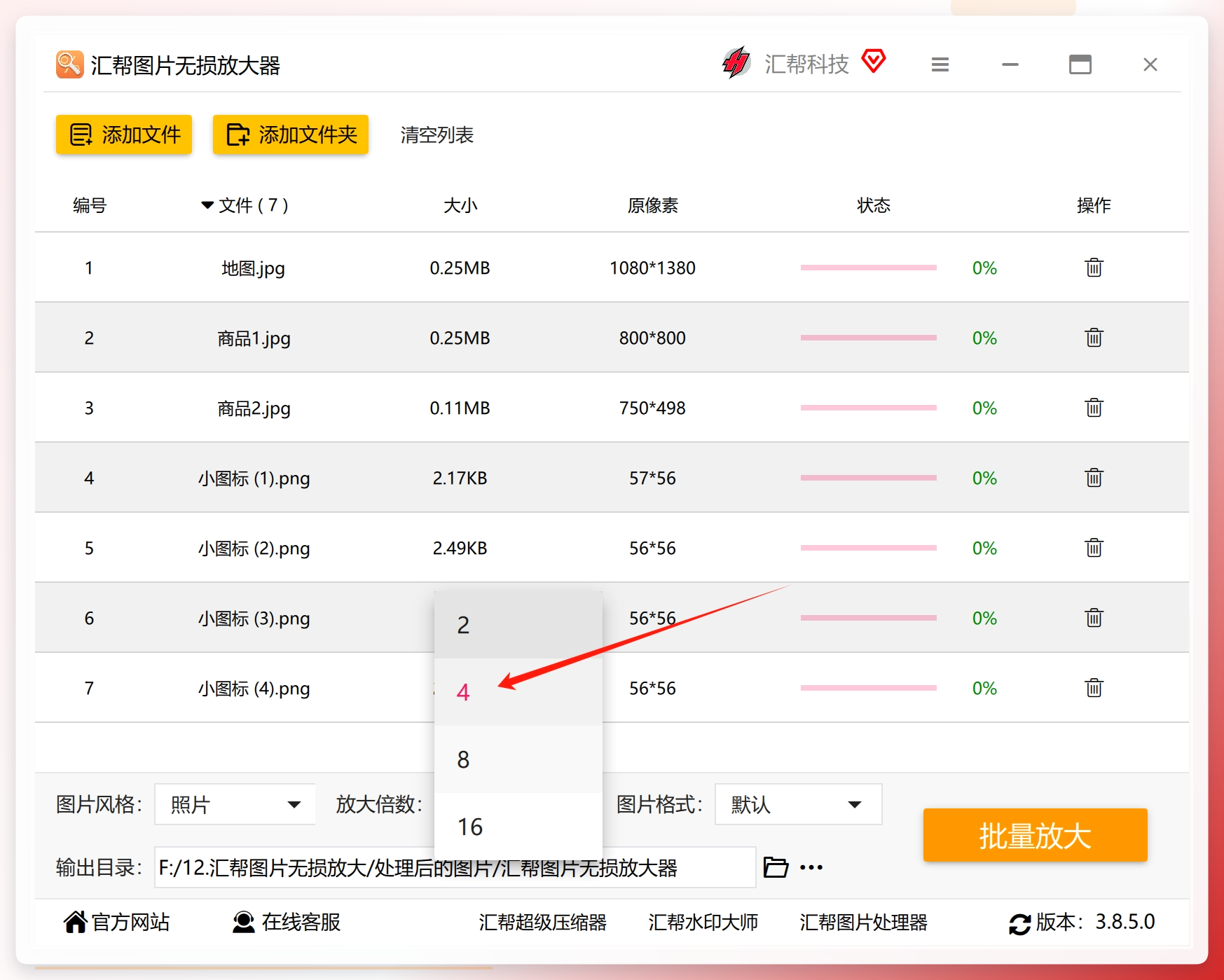
Task: Click the 输出目录 path field
Action: [x=455, y=867]
